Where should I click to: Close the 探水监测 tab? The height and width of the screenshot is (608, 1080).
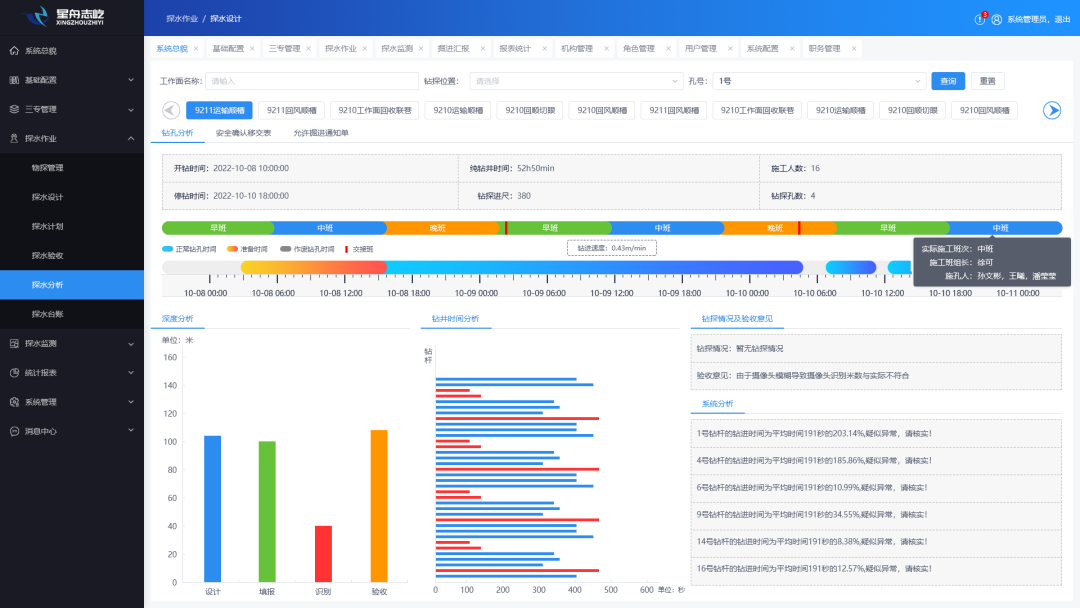(421, 48)
